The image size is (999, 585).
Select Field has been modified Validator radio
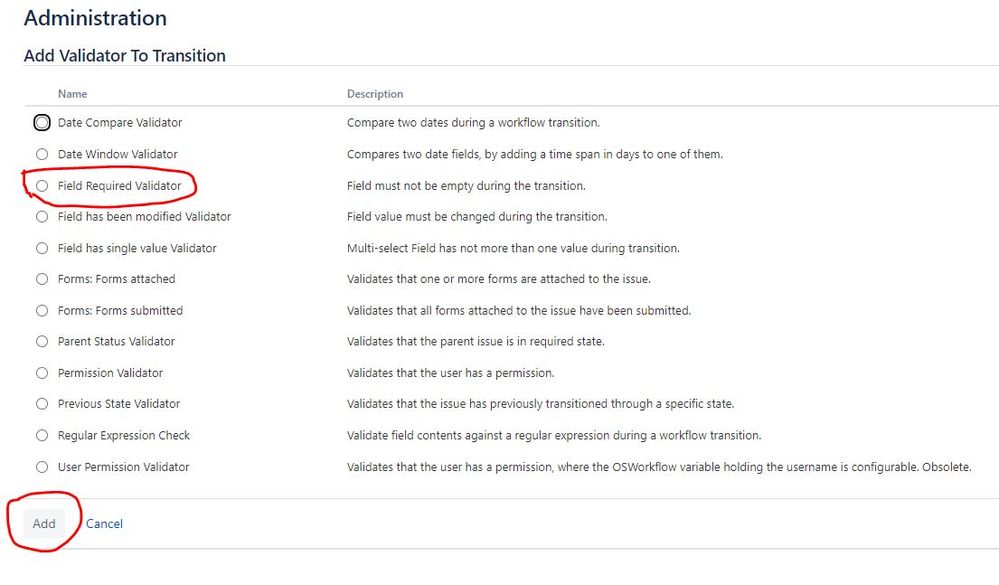pos(42,217)
